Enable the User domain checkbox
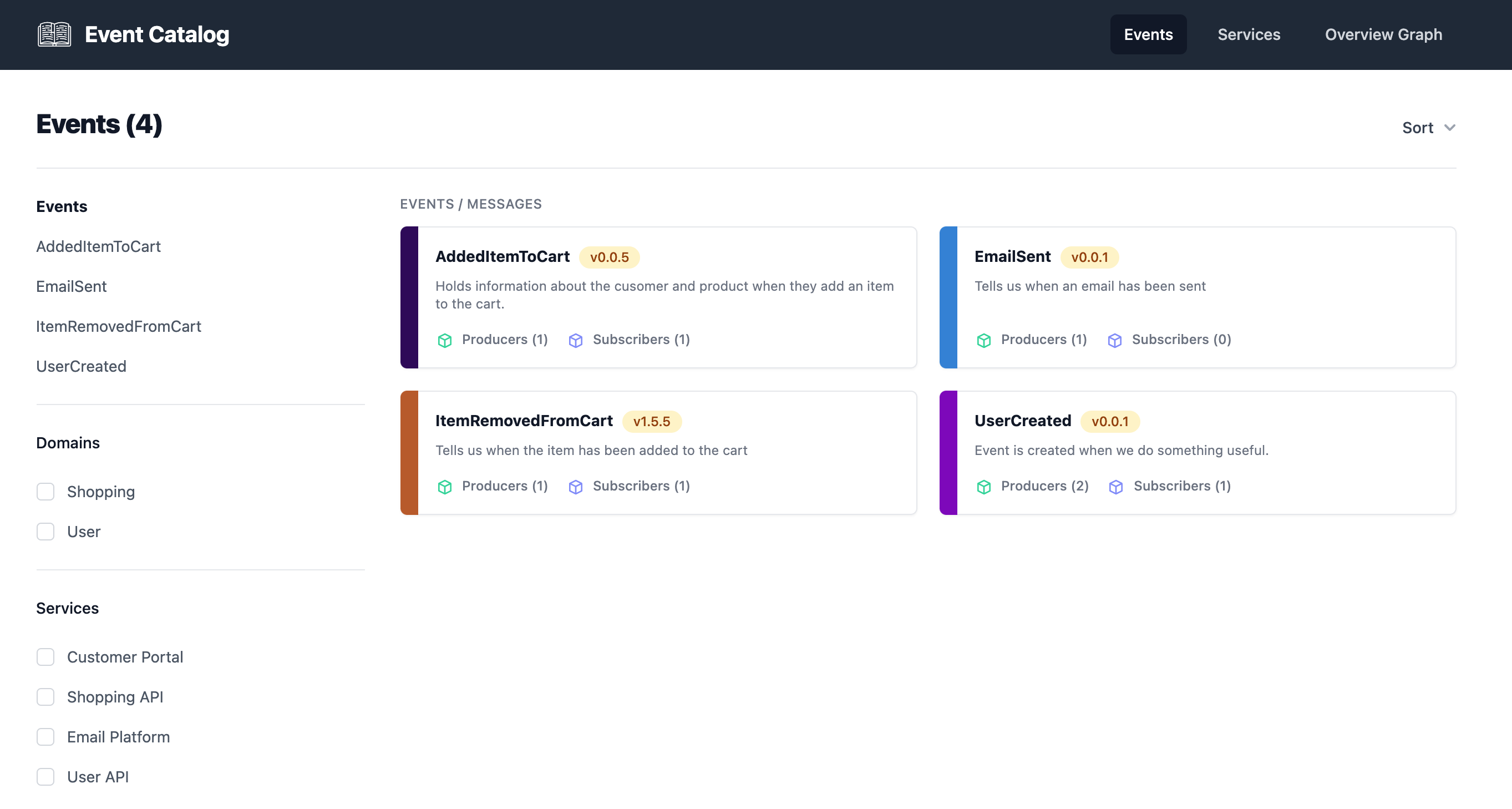 tap(45, 532)
